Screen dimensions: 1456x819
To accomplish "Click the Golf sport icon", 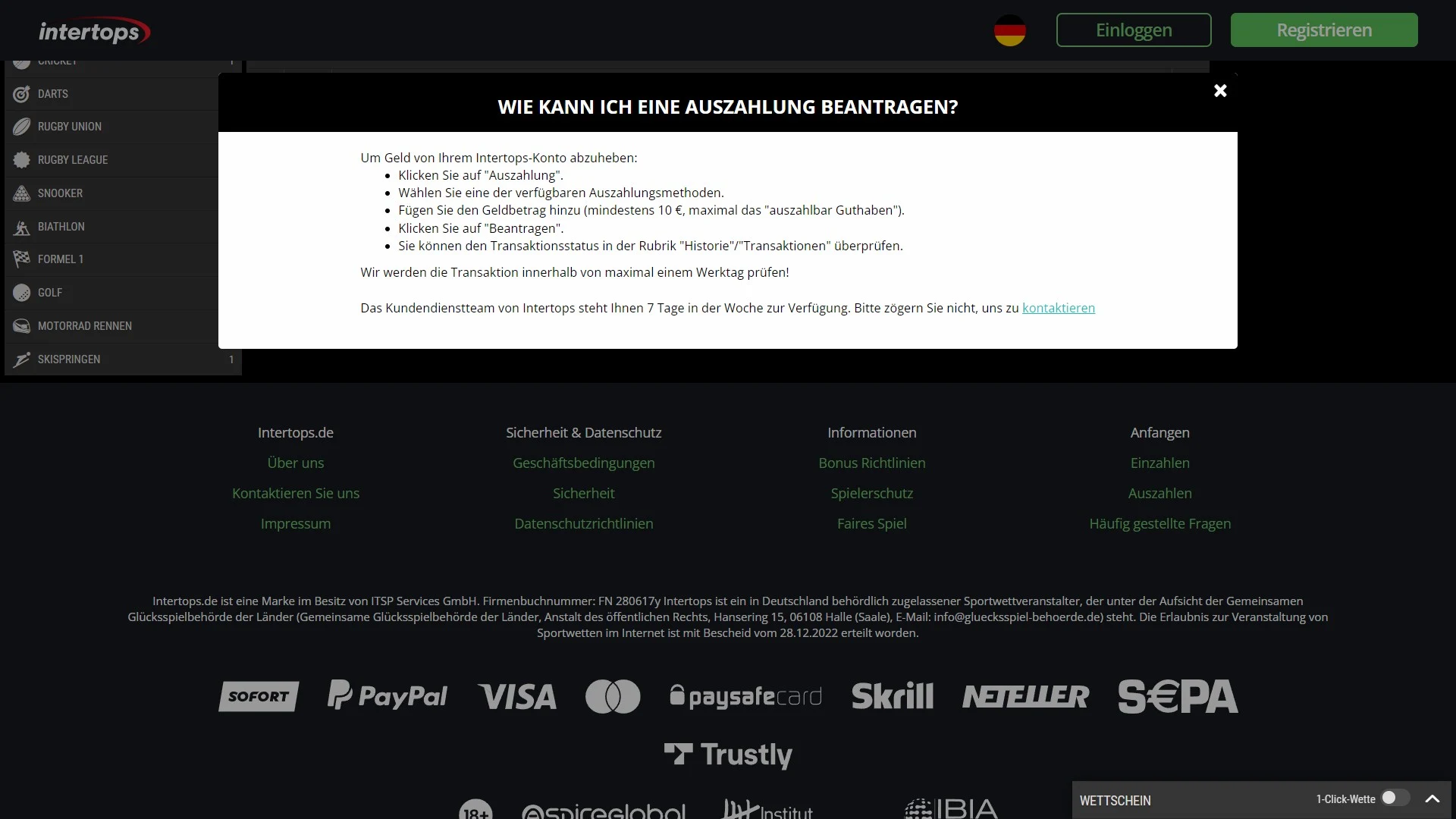I will click(x=21, y=292).
